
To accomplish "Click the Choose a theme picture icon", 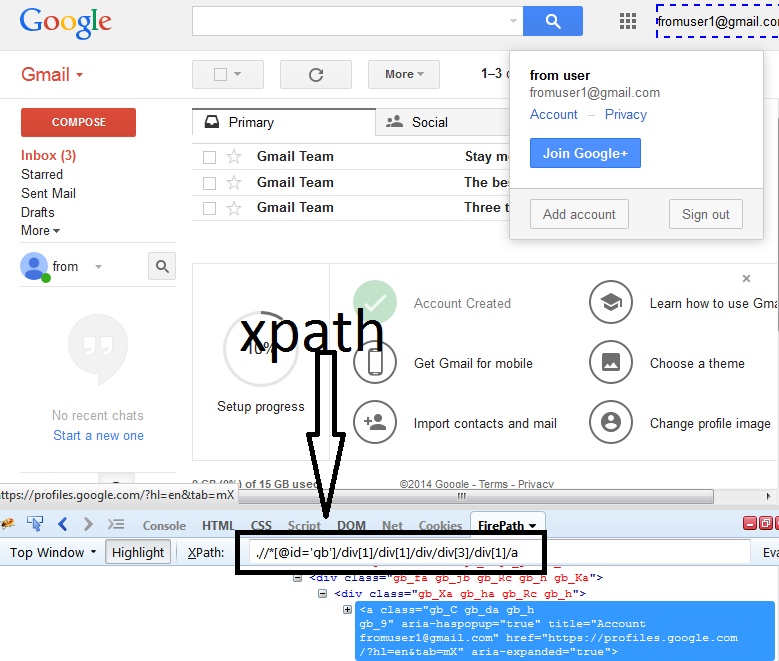I will click(x=611, y=362).
